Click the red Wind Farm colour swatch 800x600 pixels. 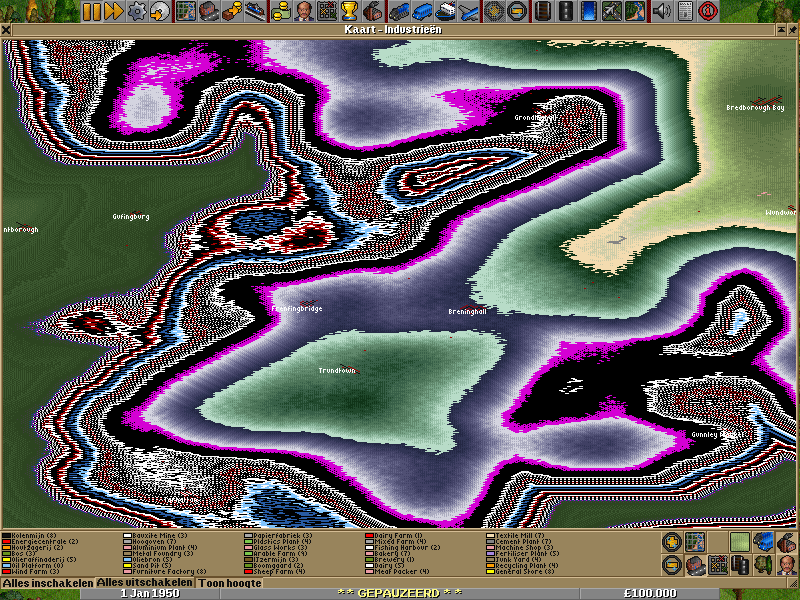[6, 572]
